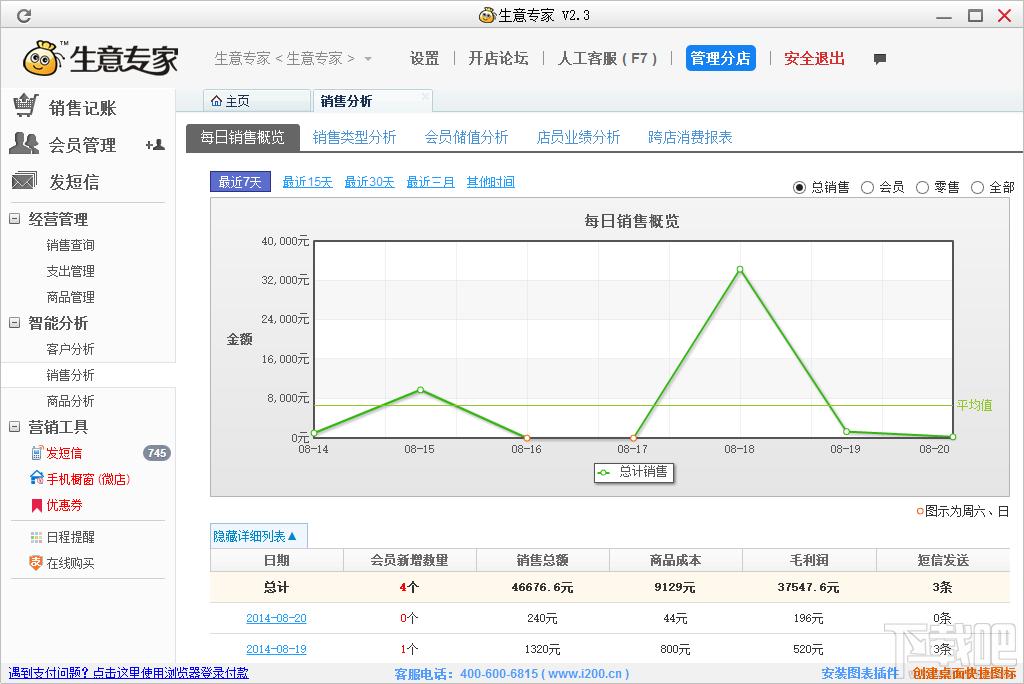This screenshot has width=1024, height=684.
Task: Click the 08-18 peak data point
Action: tap(740, 269)
